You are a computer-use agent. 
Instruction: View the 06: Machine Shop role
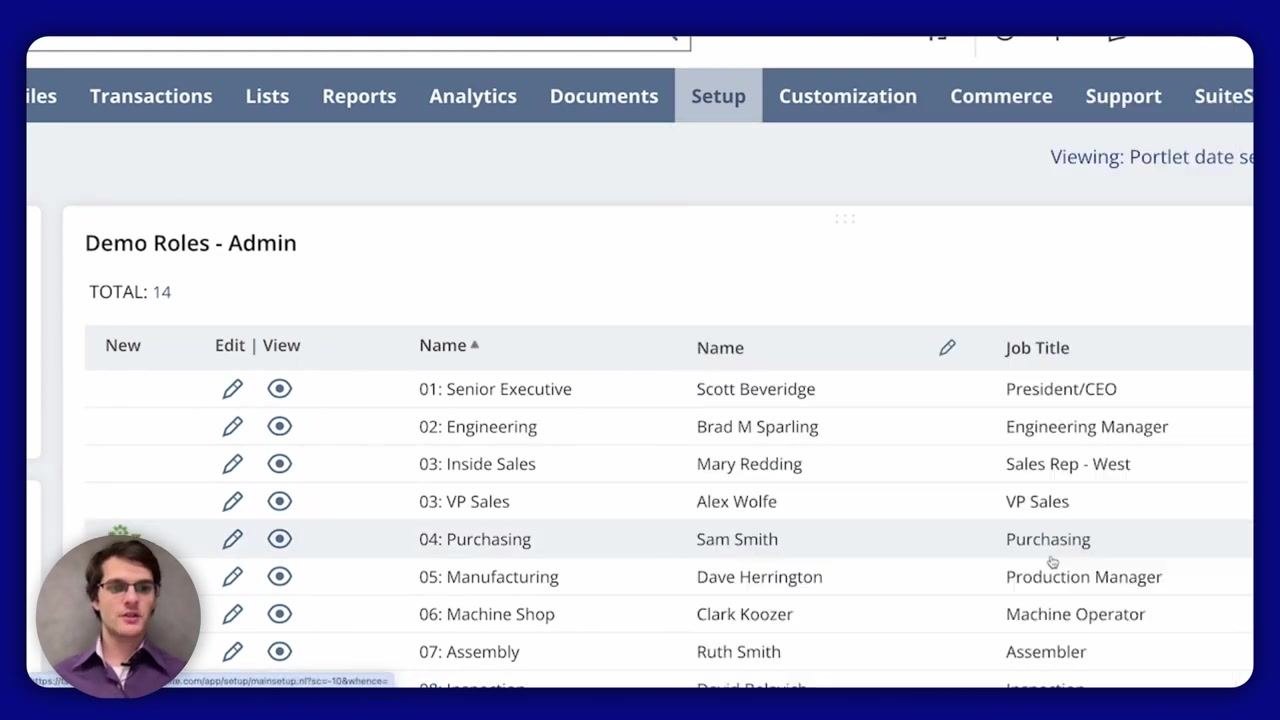(x=279, y=614)
